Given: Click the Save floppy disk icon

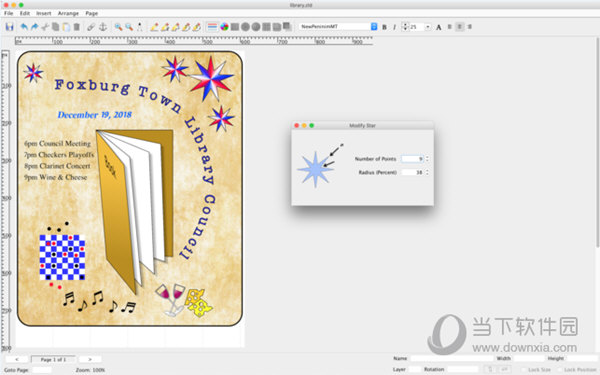Looking at the screenshot, I should (10, 27).
